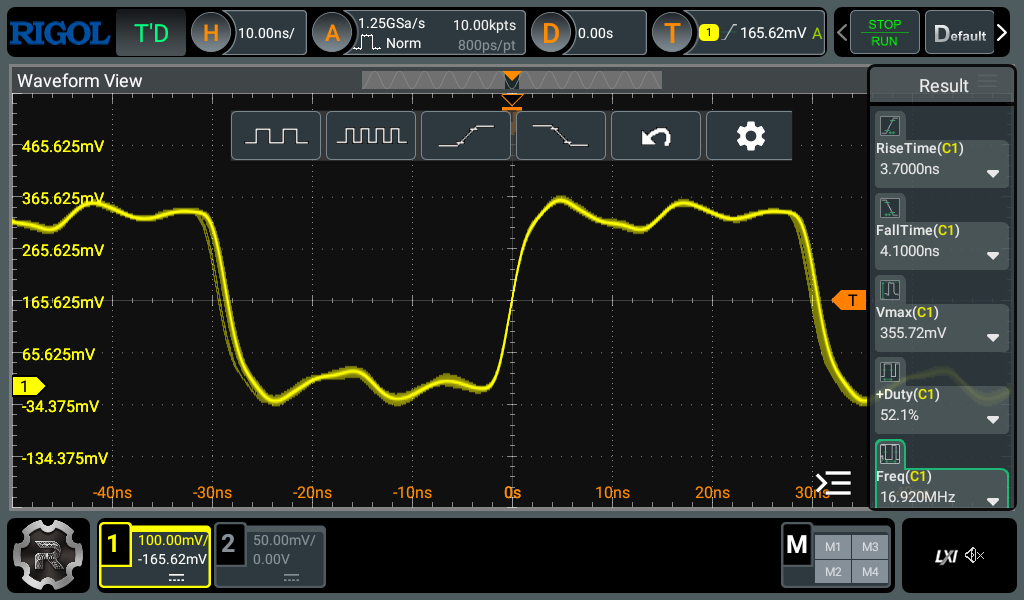Click the orange trigger level T marker
1024x600 pixels.
pyautogui.click(x=850, y=300)
